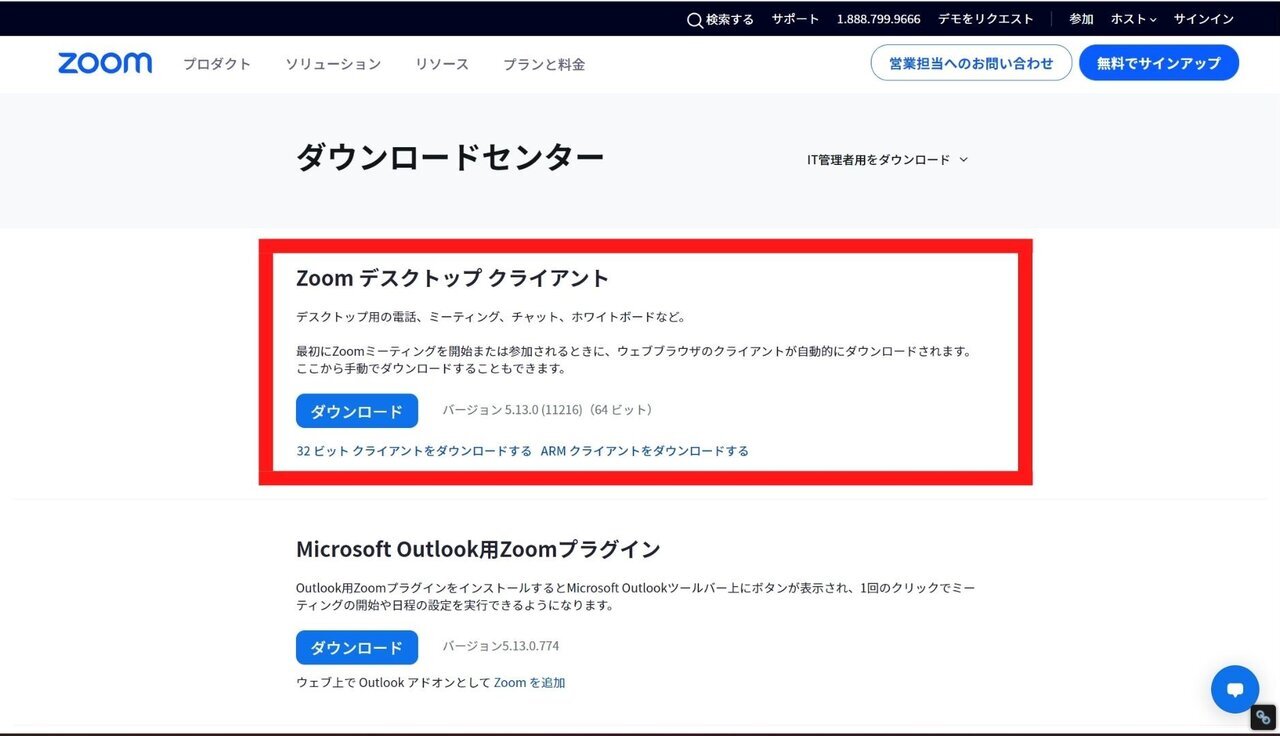Open the ソリューション menu
Viewport: 1280px width, 736px height.
tap(333, 64)
